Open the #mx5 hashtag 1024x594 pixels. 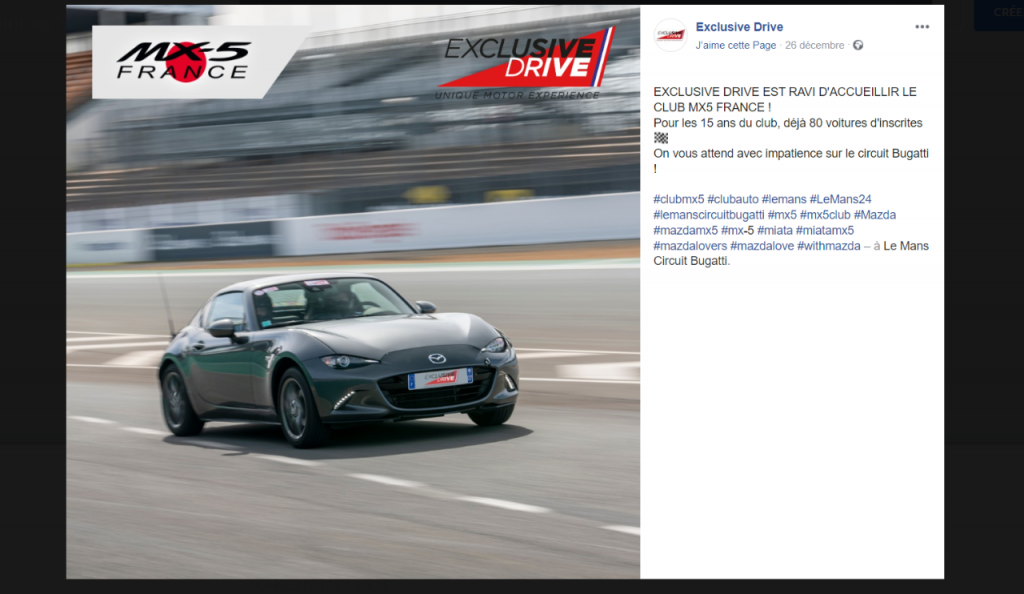pos(782,215)
